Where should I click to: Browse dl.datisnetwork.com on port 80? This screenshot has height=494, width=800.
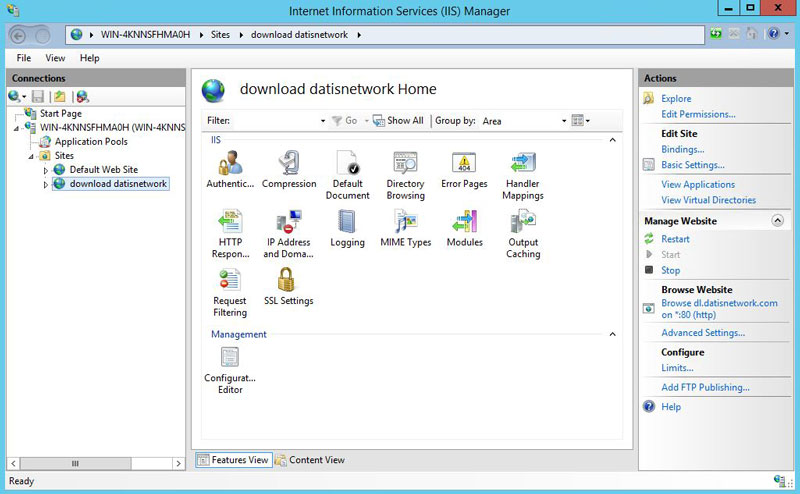[x=719, y=309]
